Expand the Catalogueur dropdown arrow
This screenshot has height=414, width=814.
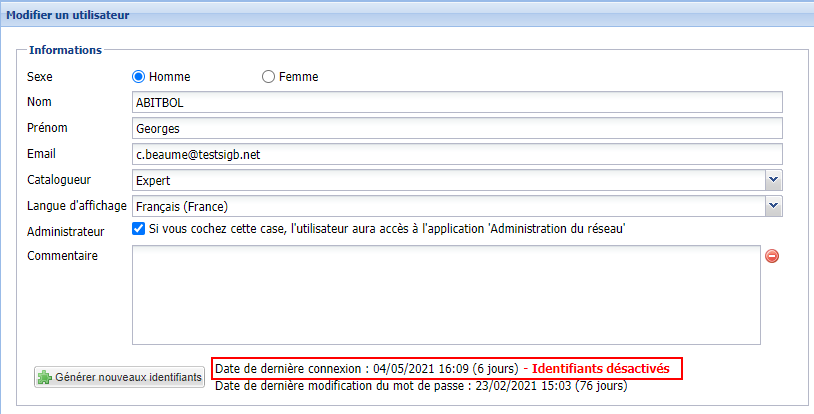click(x=773, y=180)
